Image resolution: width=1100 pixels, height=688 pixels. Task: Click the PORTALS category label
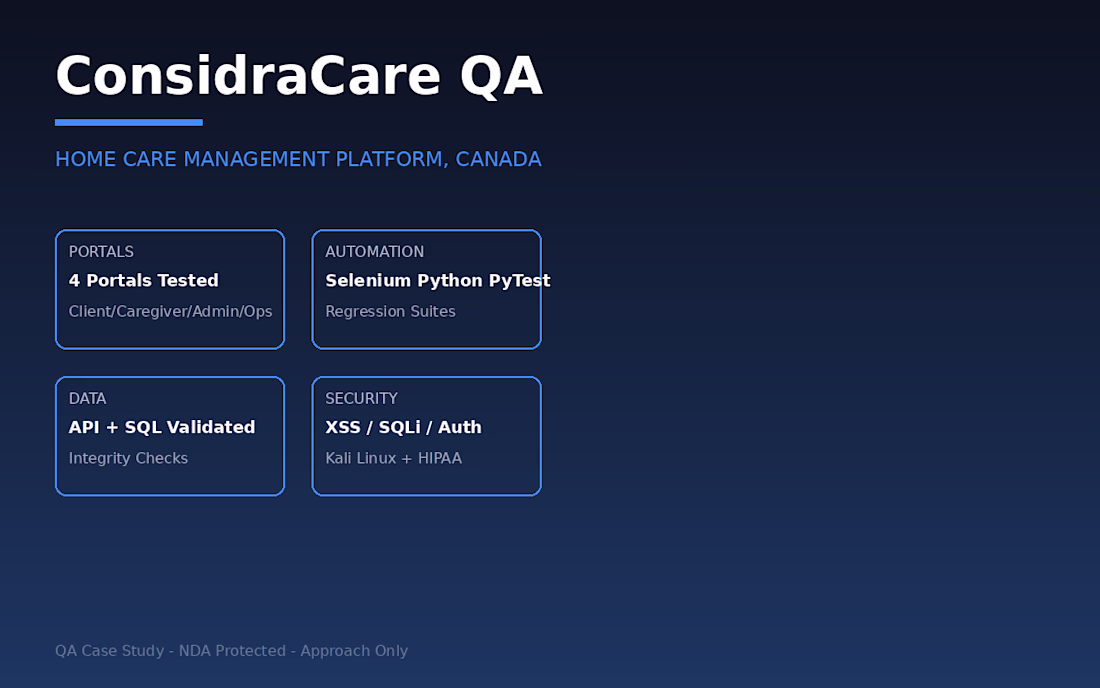click(x=101, y=252)
